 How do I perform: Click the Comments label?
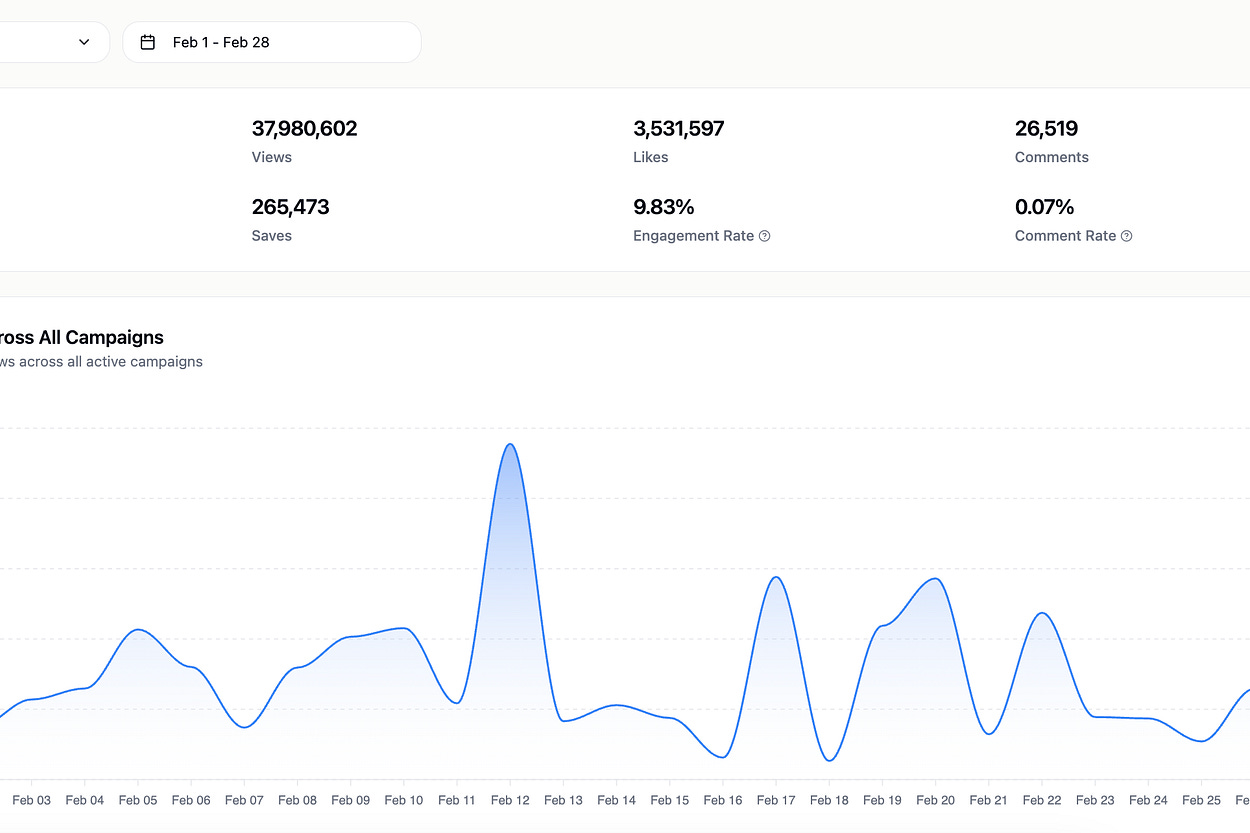pyautogui.click(x=1052, y=157)
